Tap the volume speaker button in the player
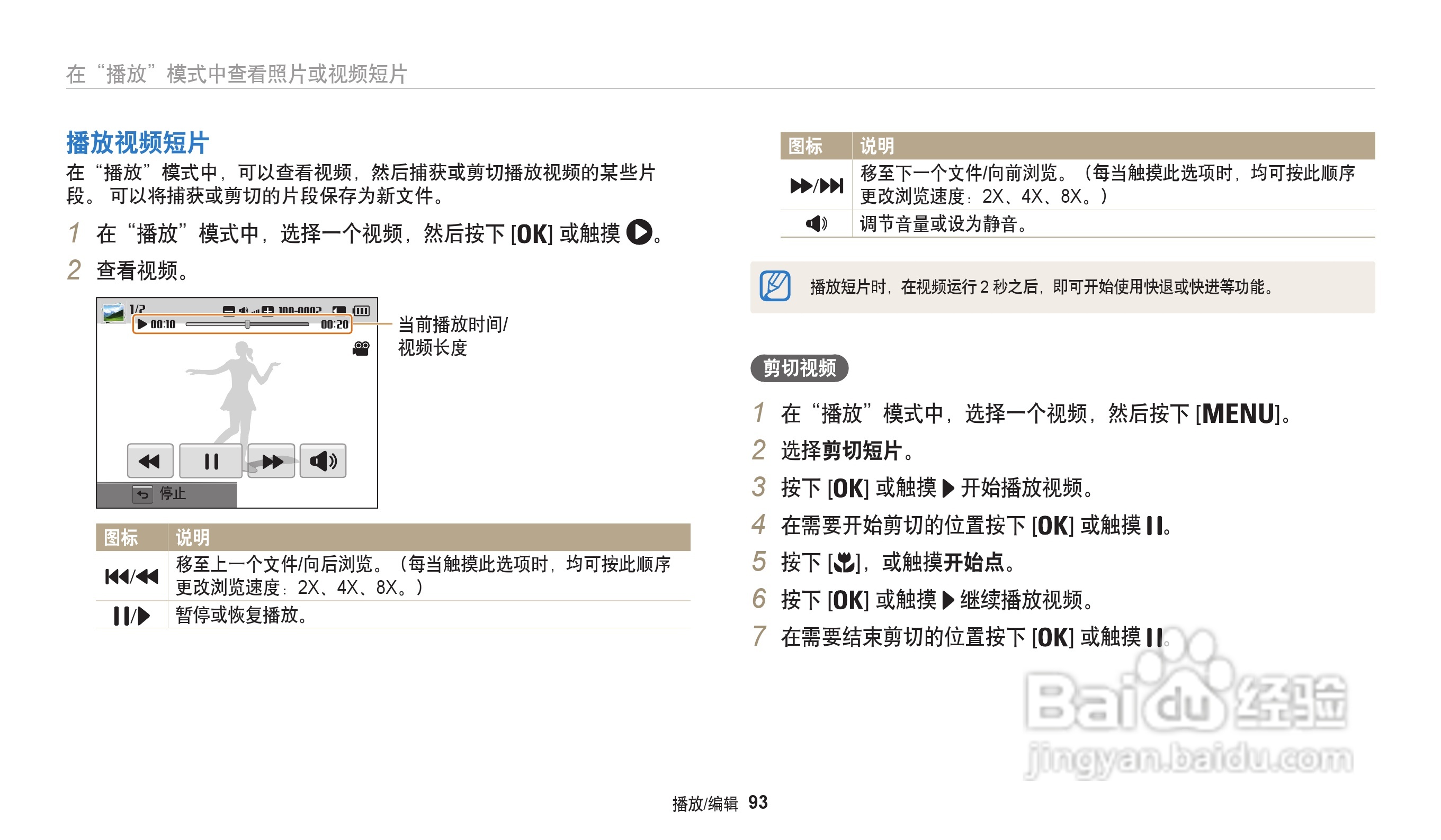The width and height of the screenshot is (1441, 840). click(323, 461)
